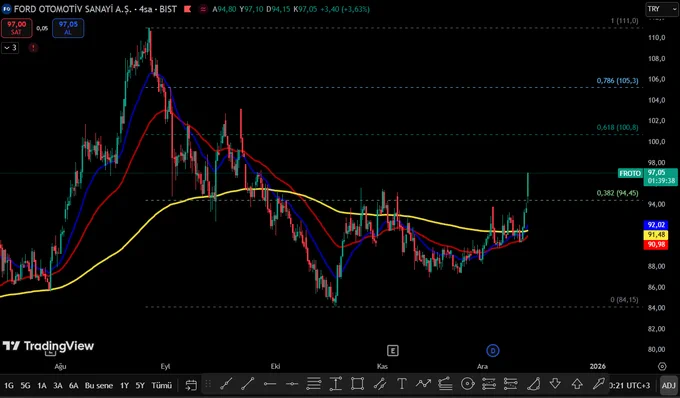Select the circle target tool
This screenshot has height=398, width=680.
[x=468, y=384]
